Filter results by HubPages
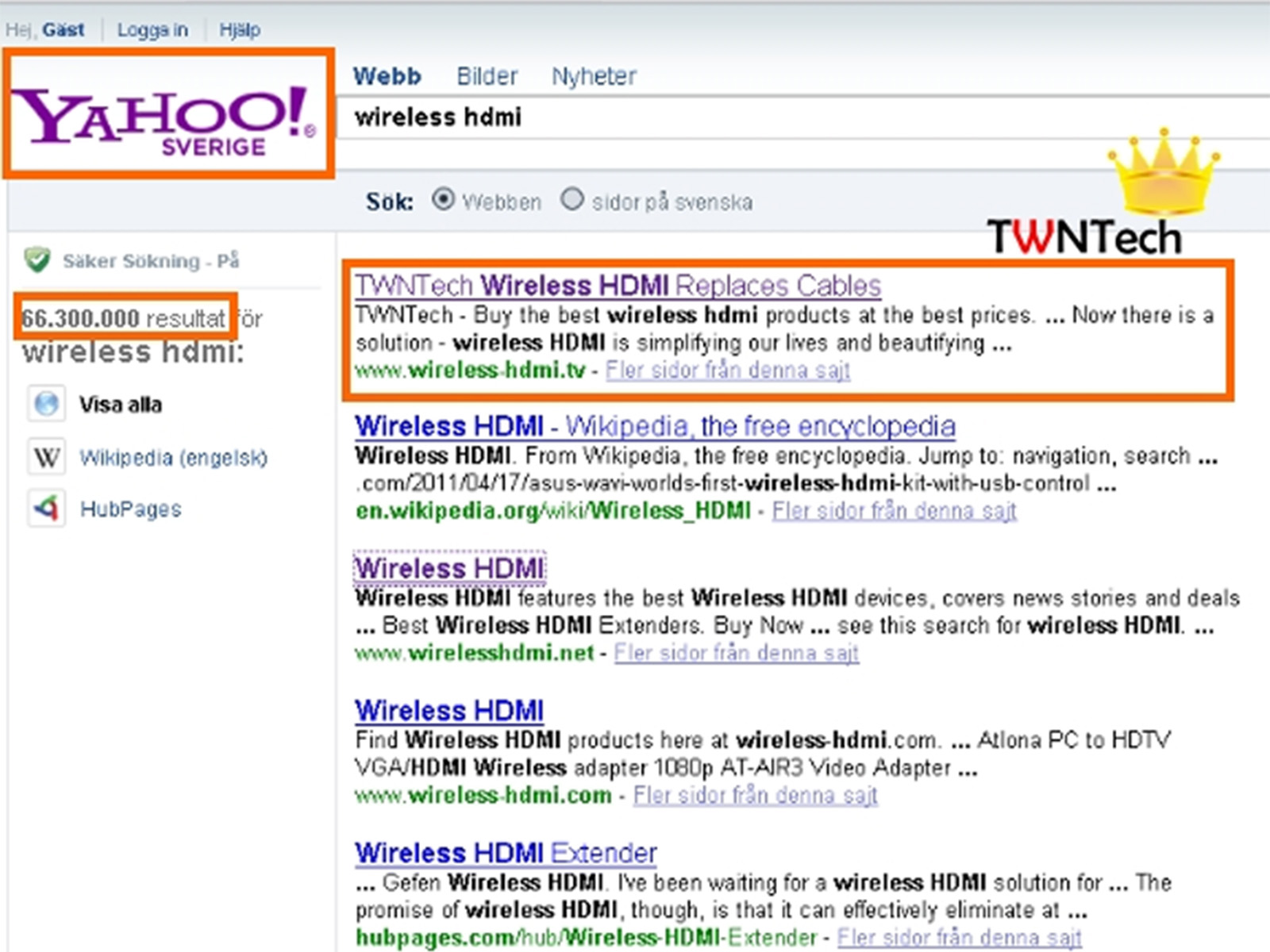This screenshot has width=1270, height=952. click(x=131, y=509)
